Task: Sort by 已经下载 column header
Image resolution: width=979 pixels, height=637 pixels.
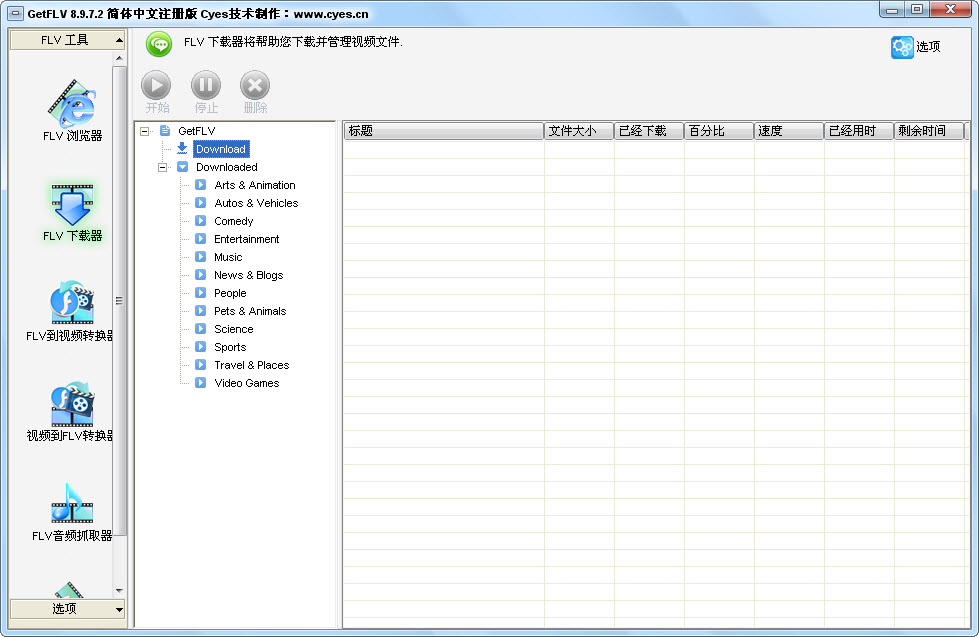Action: tap(649, 131)
